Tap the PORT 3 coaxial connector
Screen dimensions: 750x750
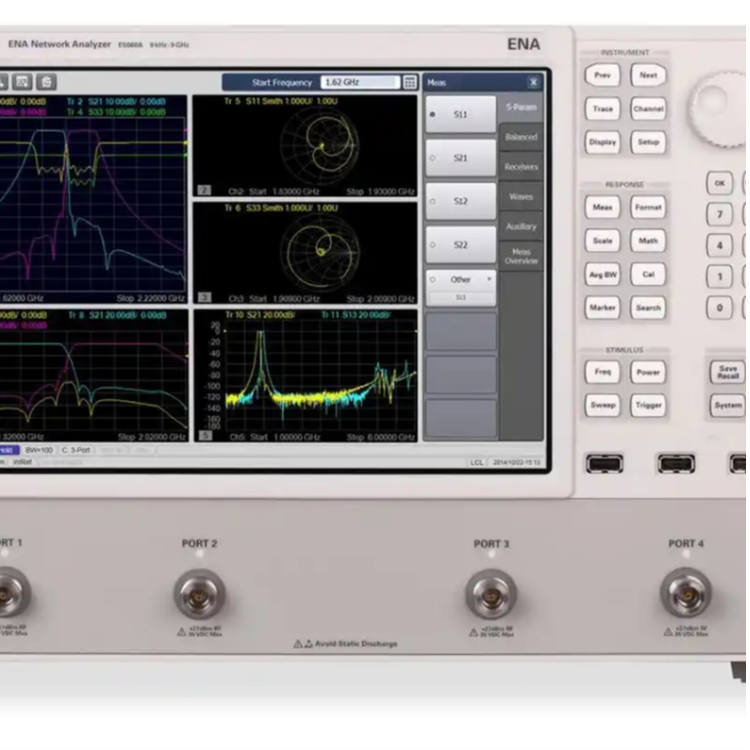(491, 595)
